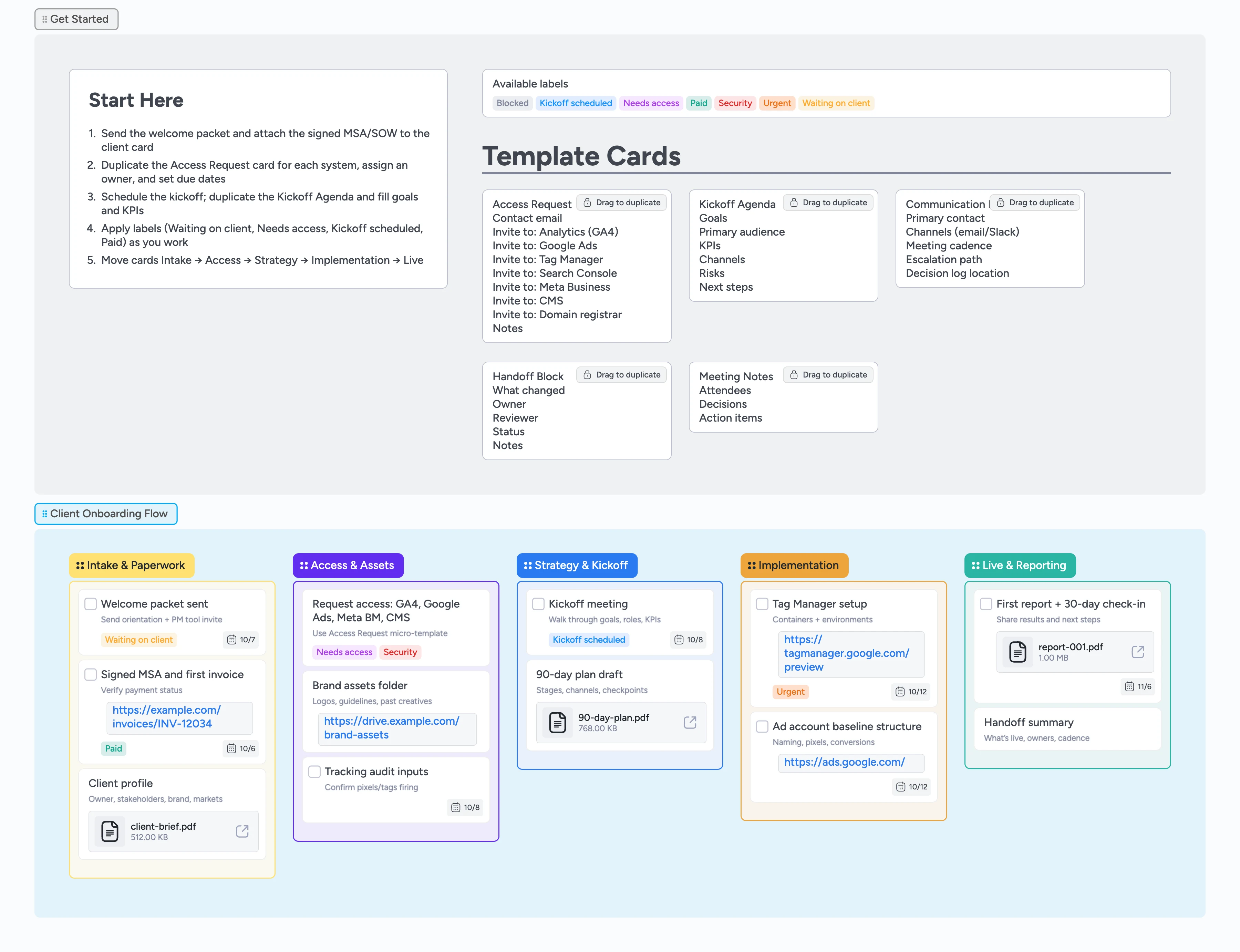Click the Paid label on signed MSA card
This screenshot has width=1240, height=952.
point(113,748)
